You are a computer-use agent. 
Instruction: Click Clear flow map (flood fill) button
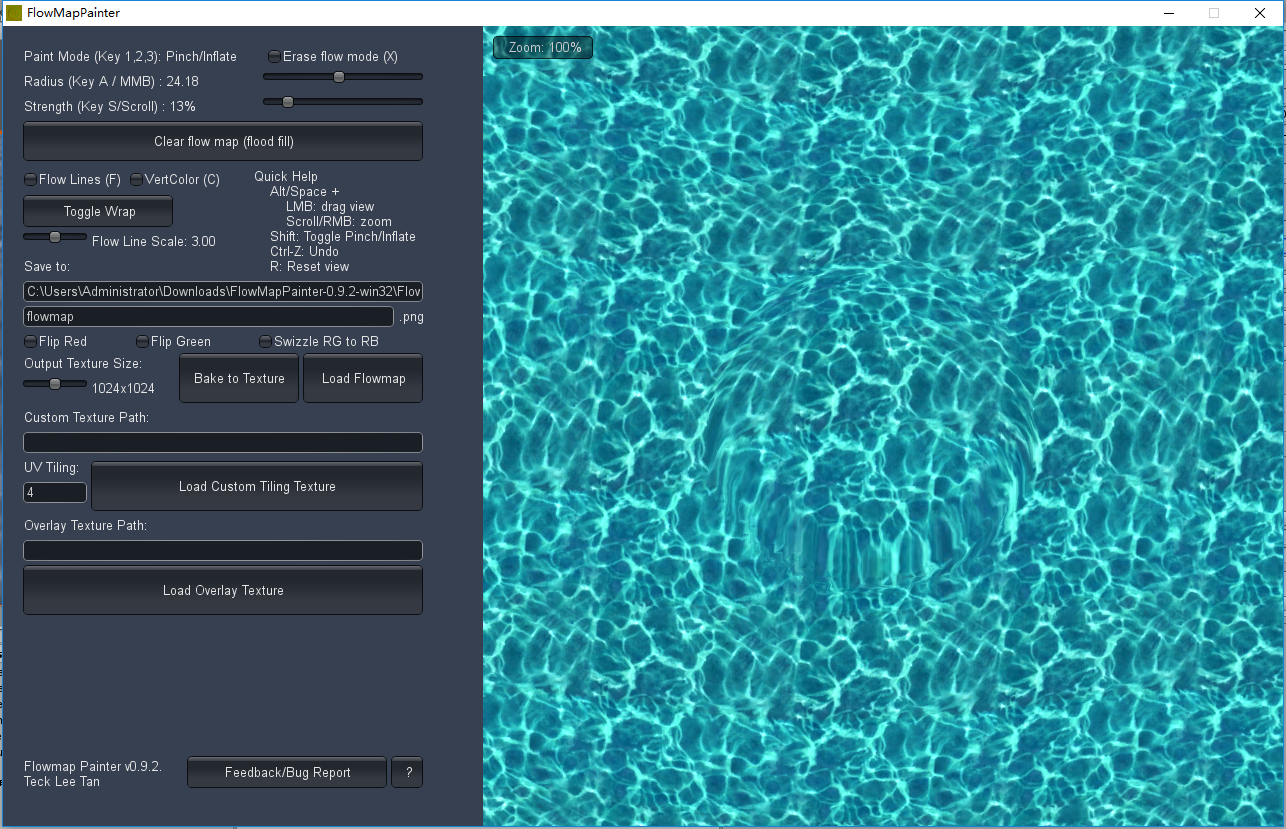point(223,141)
